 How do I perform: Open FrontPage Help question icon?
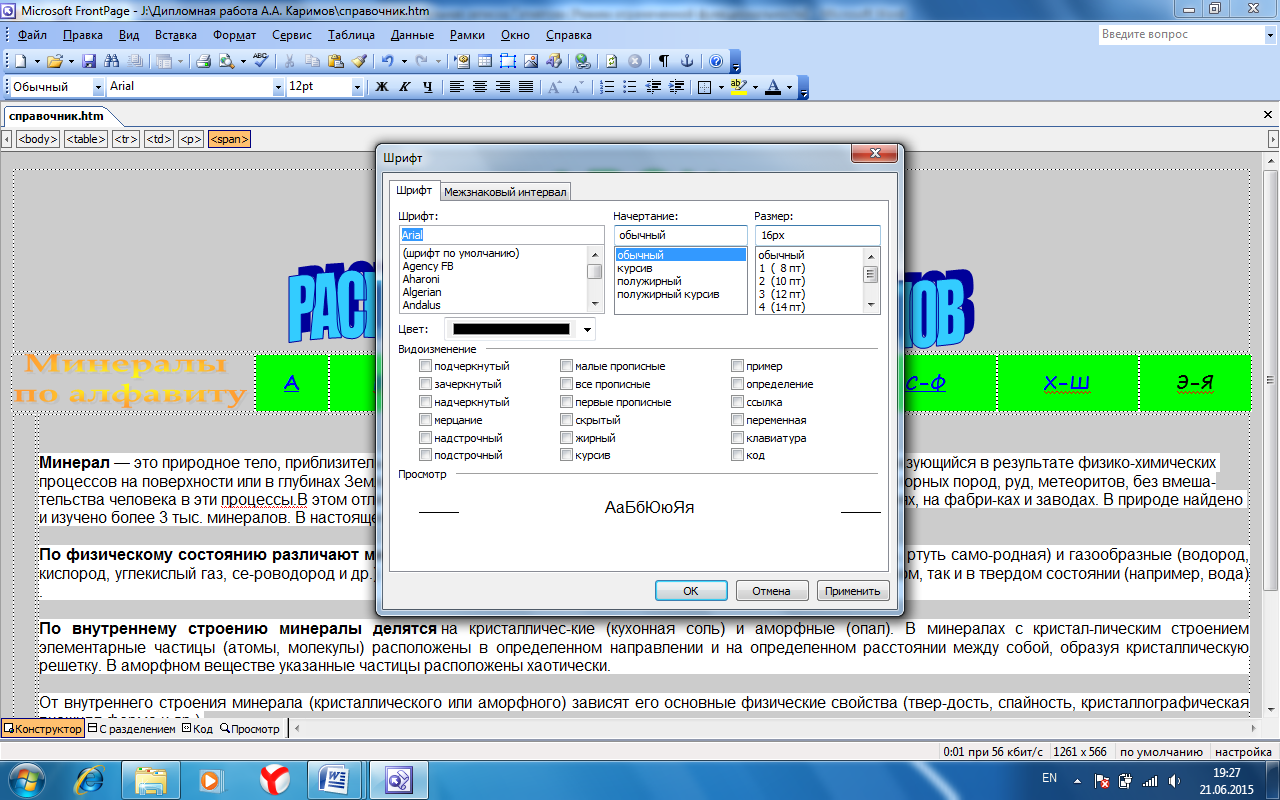coord(716,61)
